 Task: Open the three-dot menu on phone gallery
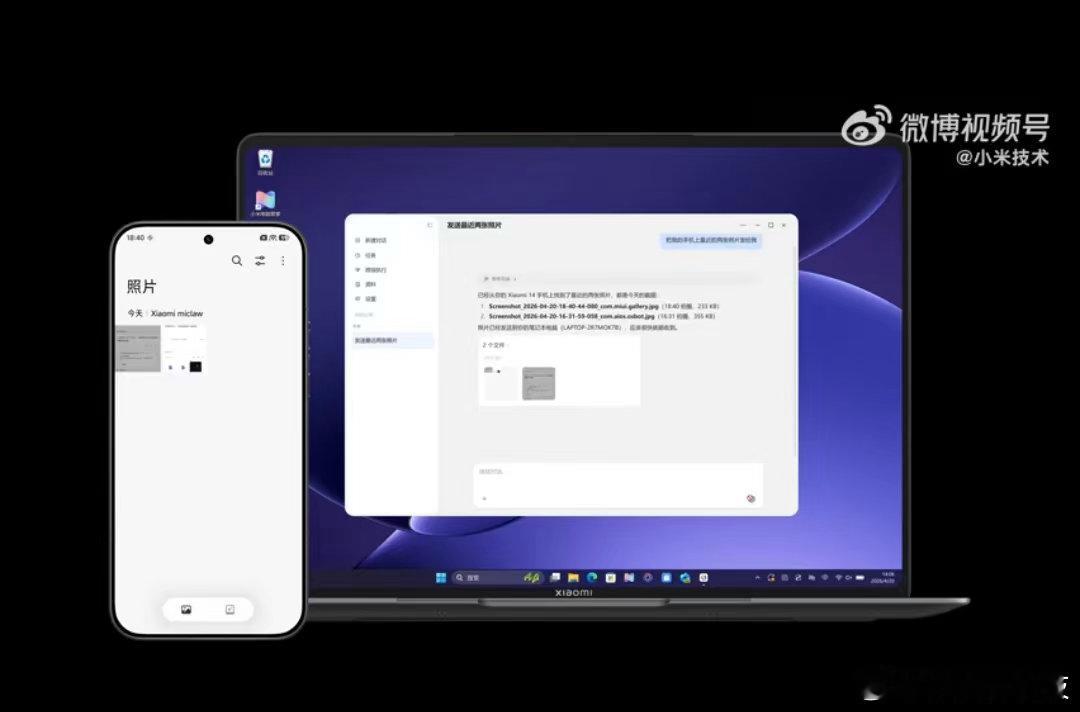[x=282, y=261]
